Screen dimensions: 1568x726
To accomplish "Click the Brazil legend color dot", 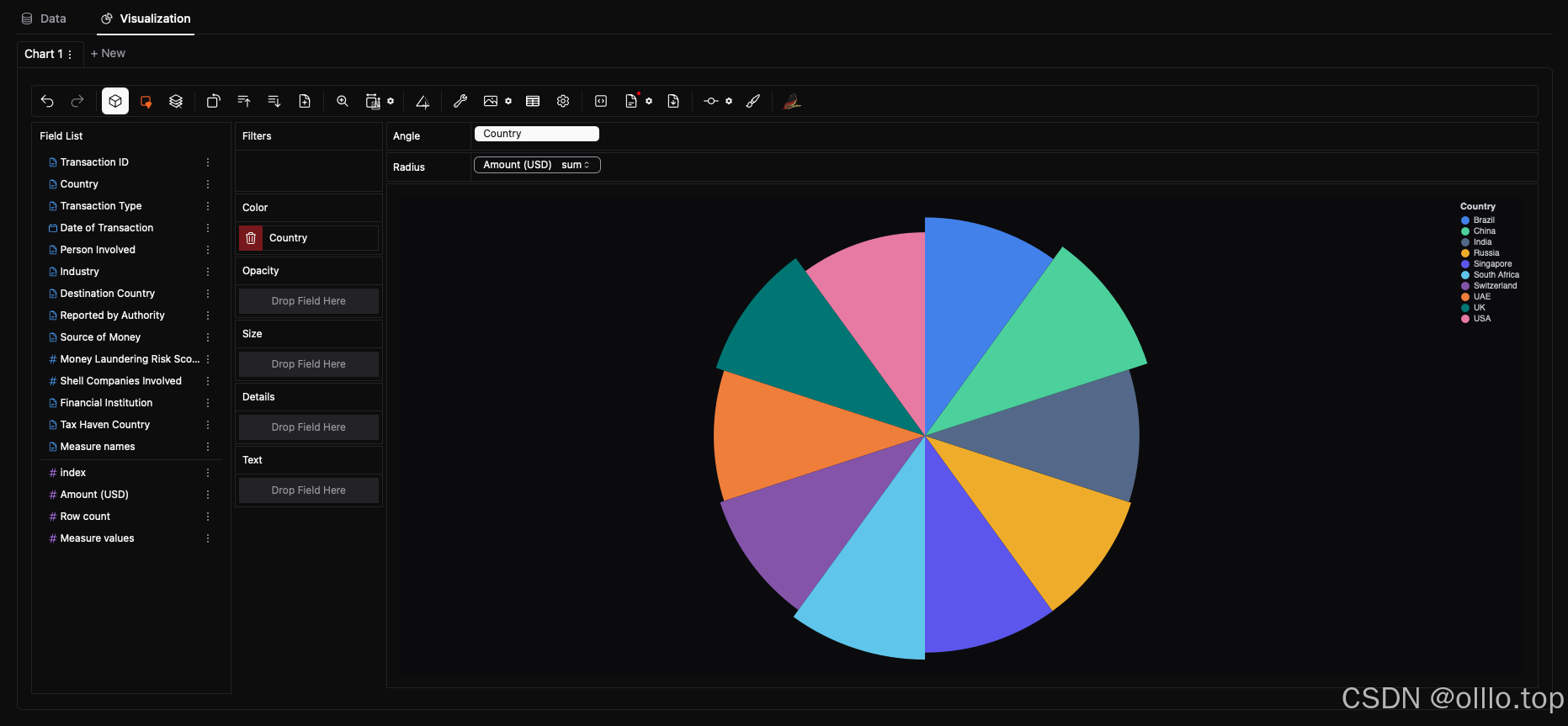I will coord(1465,220).
